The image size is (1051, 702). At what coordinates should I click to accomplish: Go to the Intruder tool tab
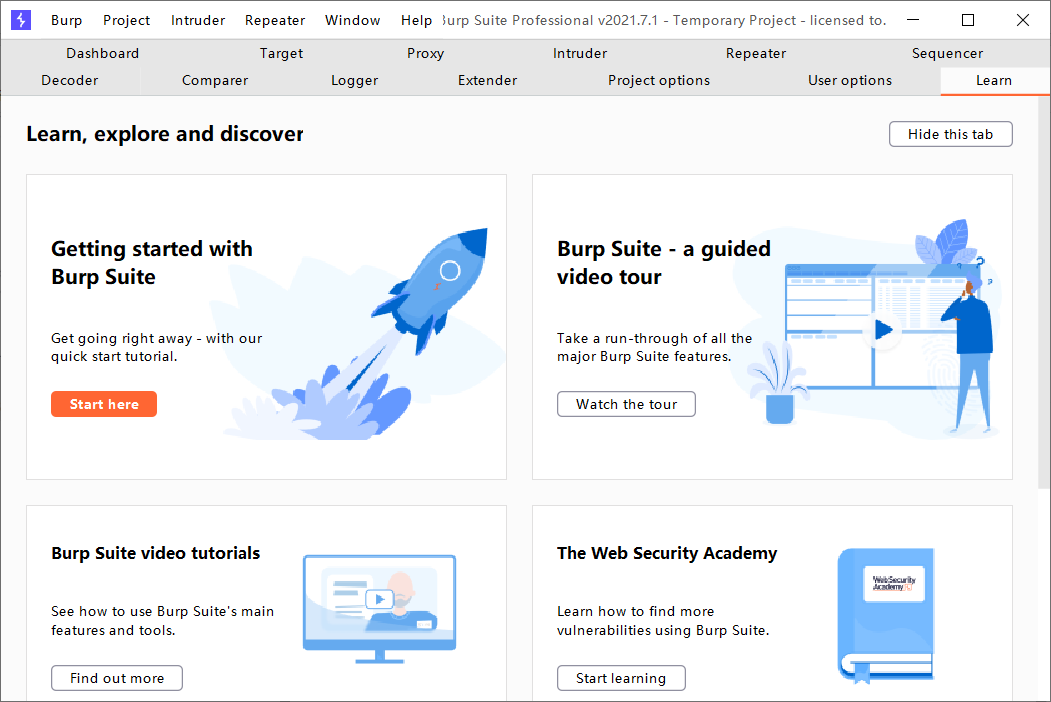(x=580, y=53)
